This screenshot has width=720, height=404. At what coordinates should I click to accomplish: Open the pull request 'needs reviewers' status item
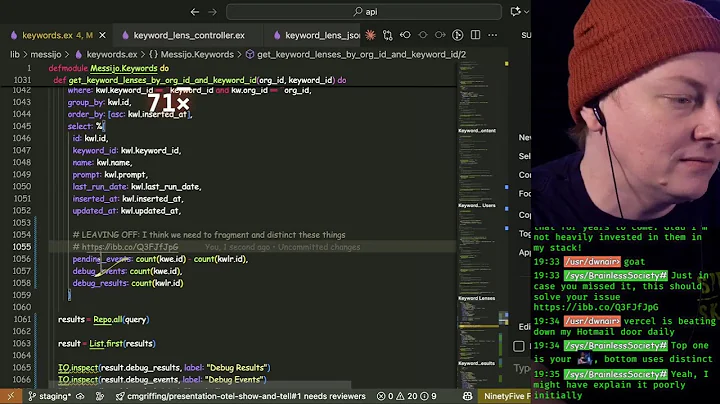[241, 396]
